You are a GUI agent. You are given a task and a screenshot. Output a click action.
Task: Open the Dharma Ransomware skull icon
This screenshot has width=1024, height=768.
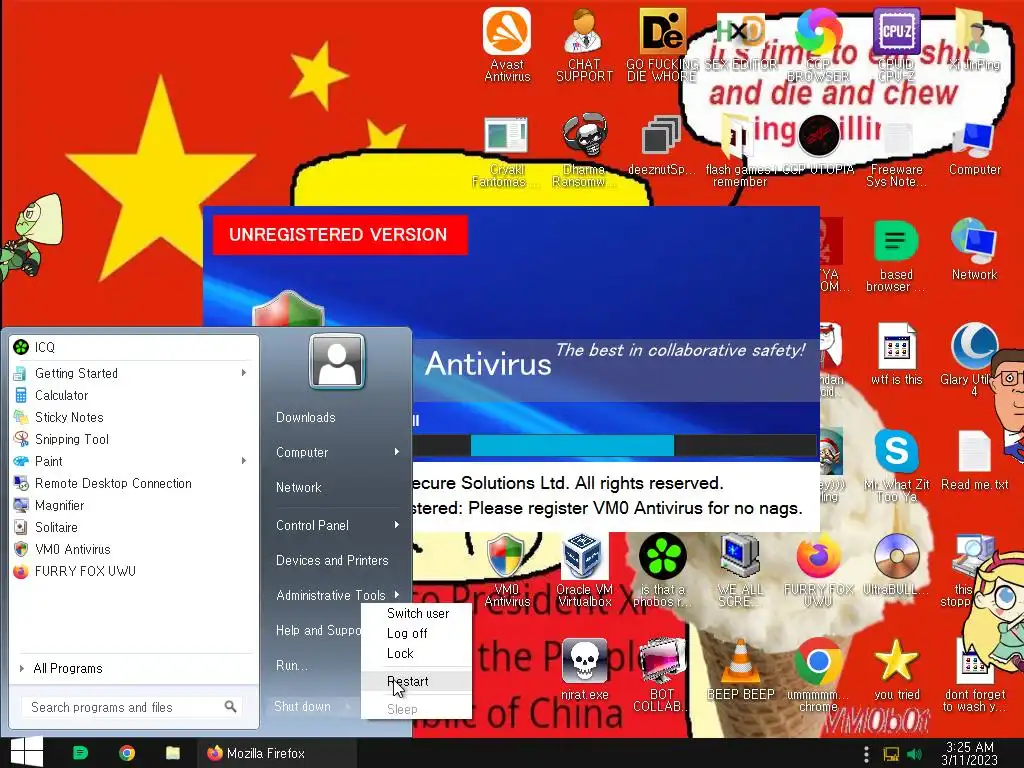point(584,150)
